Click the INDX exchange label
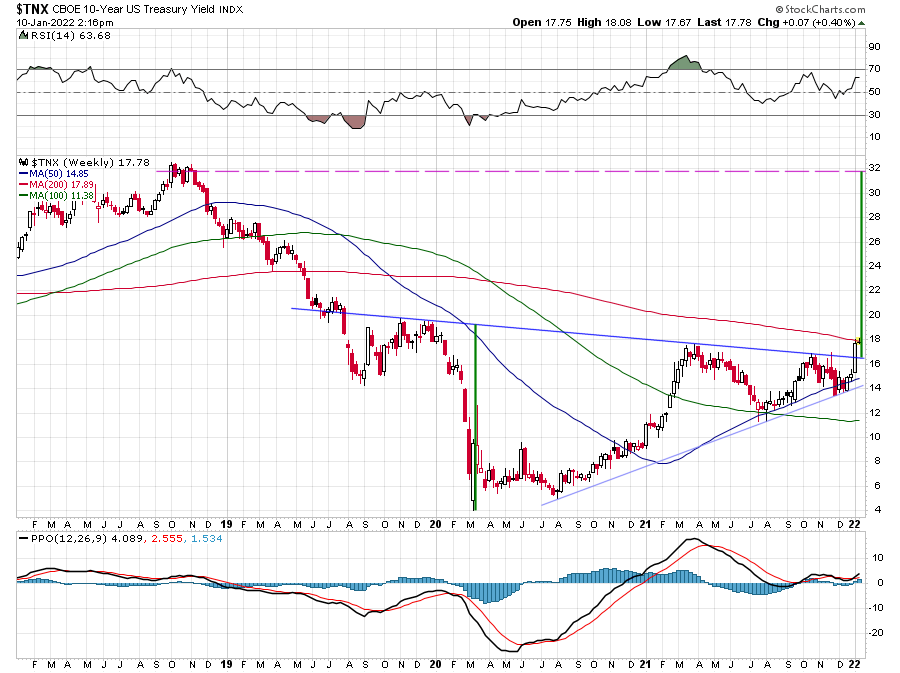This screenshot has width=900, height=673. (x=231, y=10)
